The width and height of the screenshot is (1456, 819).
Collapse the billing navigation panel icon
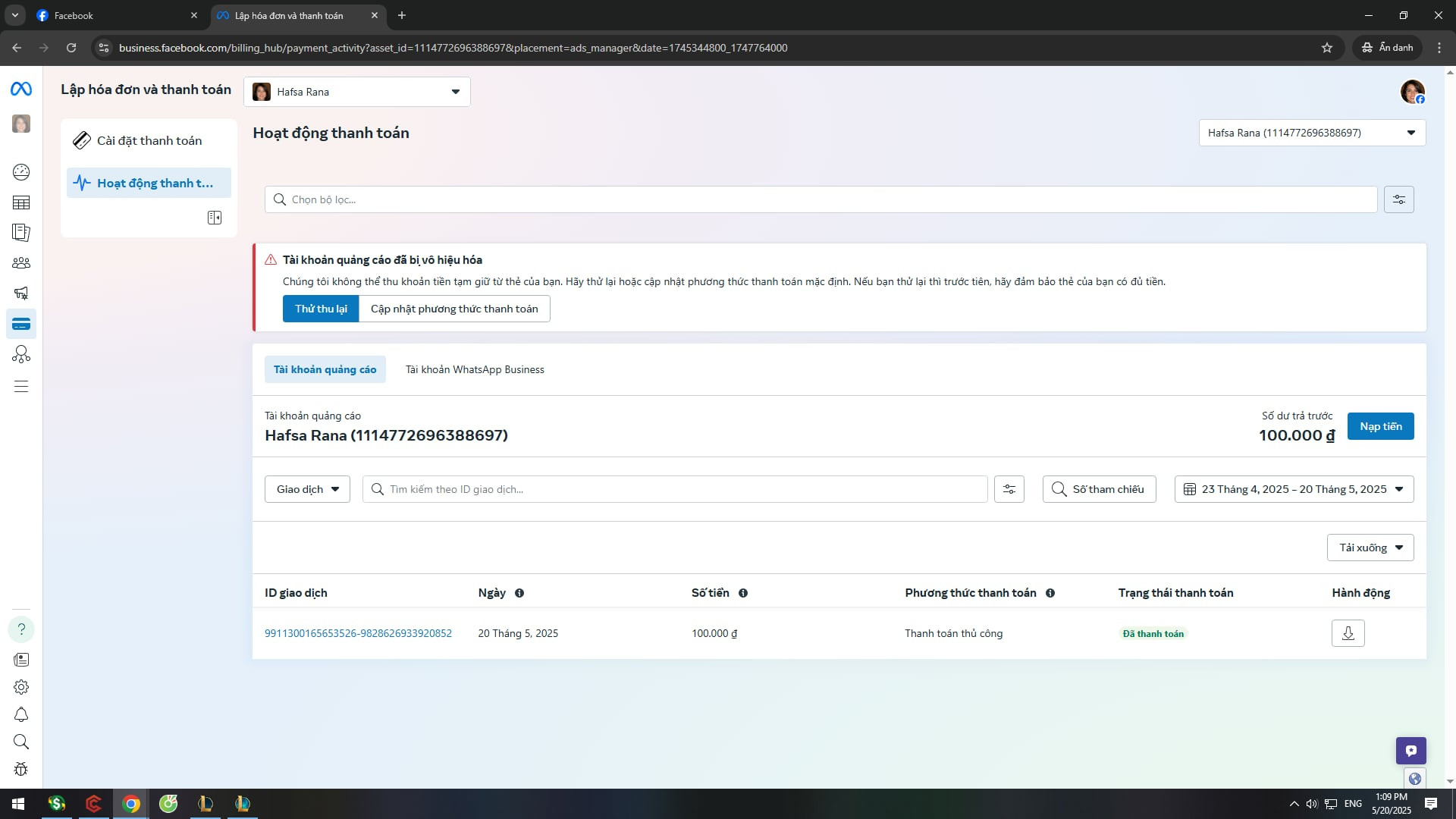[215, 218]
